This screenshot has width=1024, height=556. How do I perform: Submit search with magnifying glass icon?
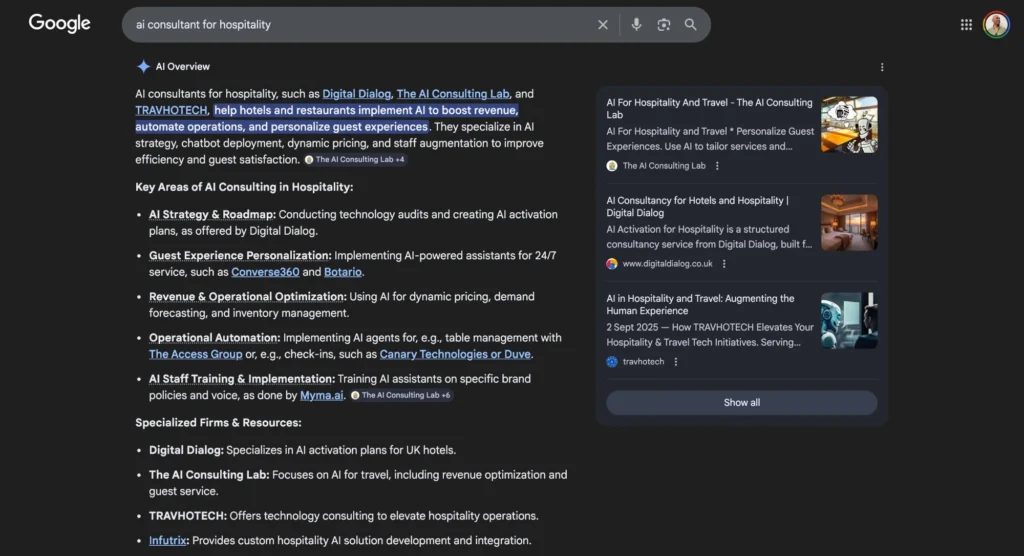click(x=690, y=25)
